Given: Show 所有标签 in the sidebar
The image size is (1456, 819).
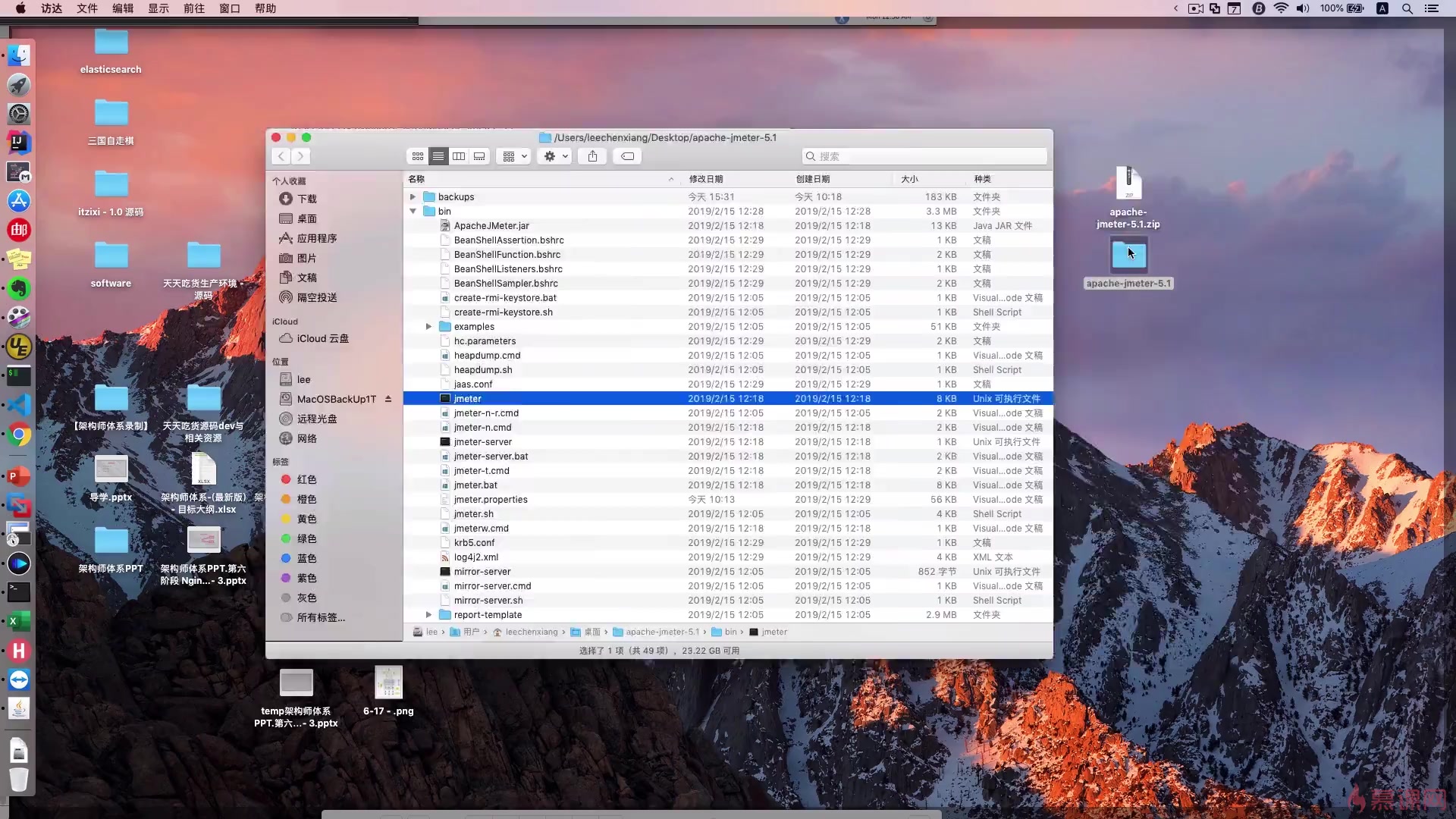Looking at the screenshot, I should click(320, 617).
